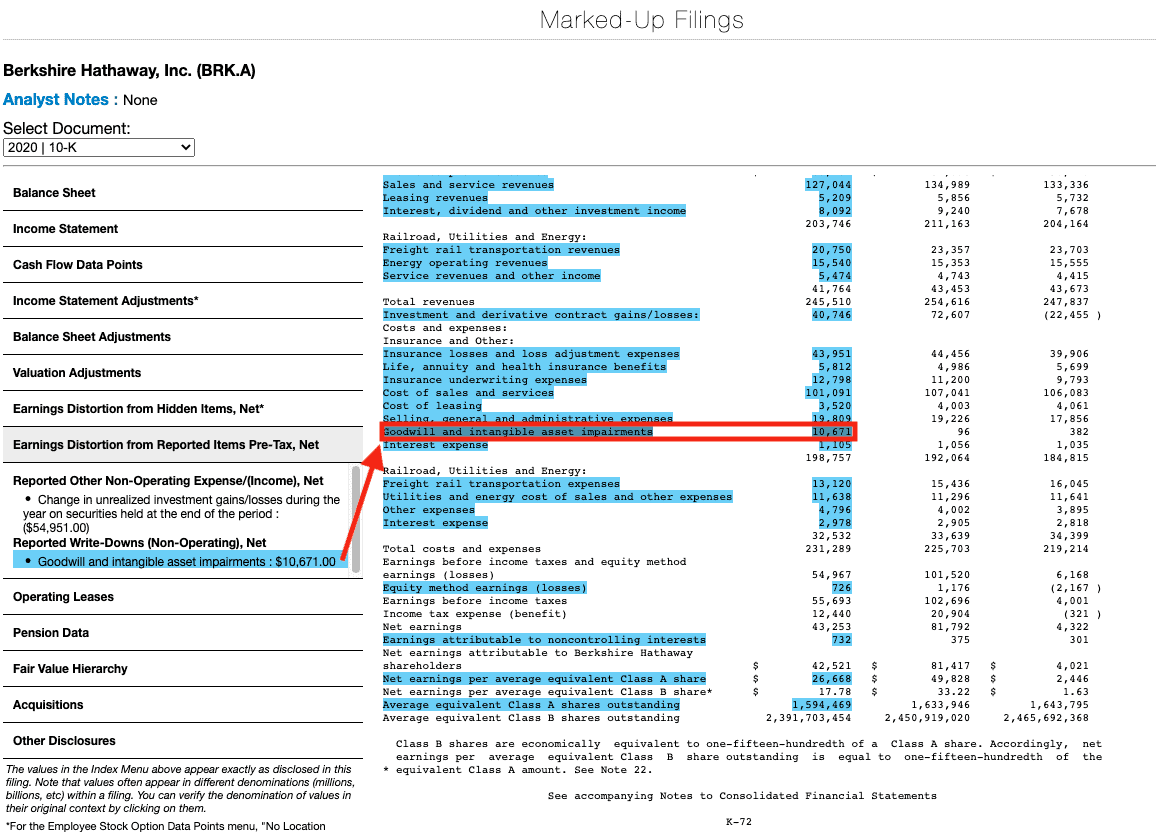Open Income Statement Adjustments section
This screenshot has height=832, width=1156.
click(183, 301)
